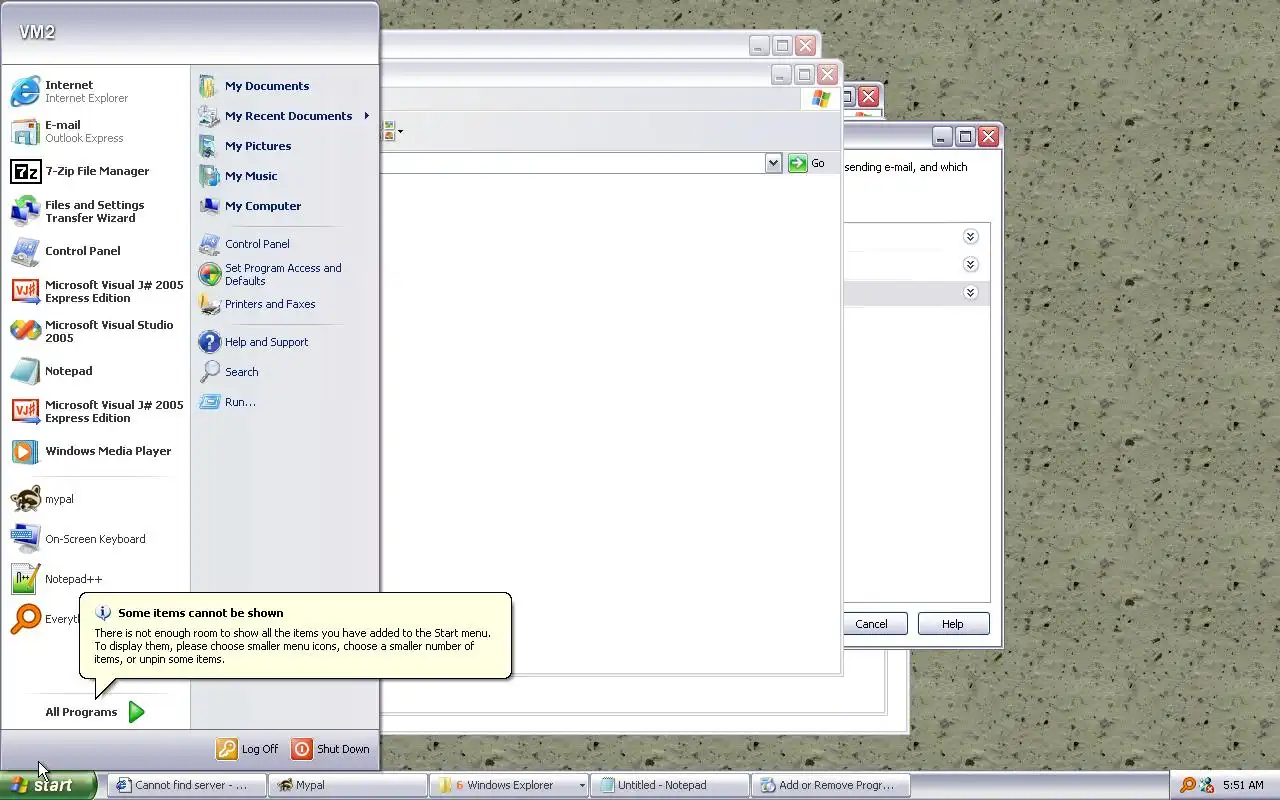Launch Notepad++ from Start menu

pos(95,579)
